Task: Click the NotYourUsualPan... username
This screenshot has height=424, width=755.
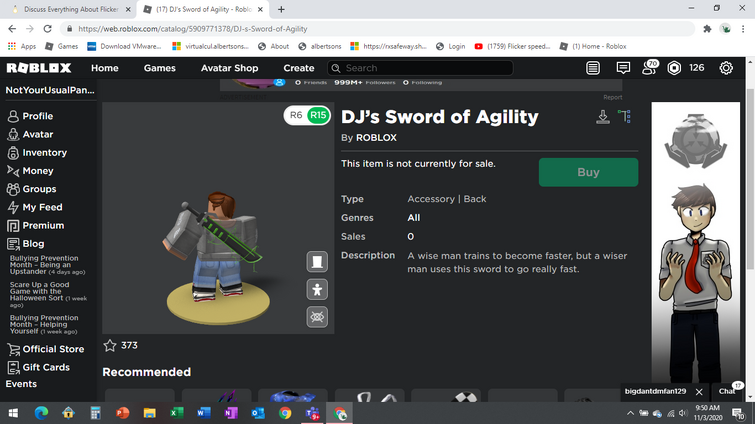Action: [50, 90]
